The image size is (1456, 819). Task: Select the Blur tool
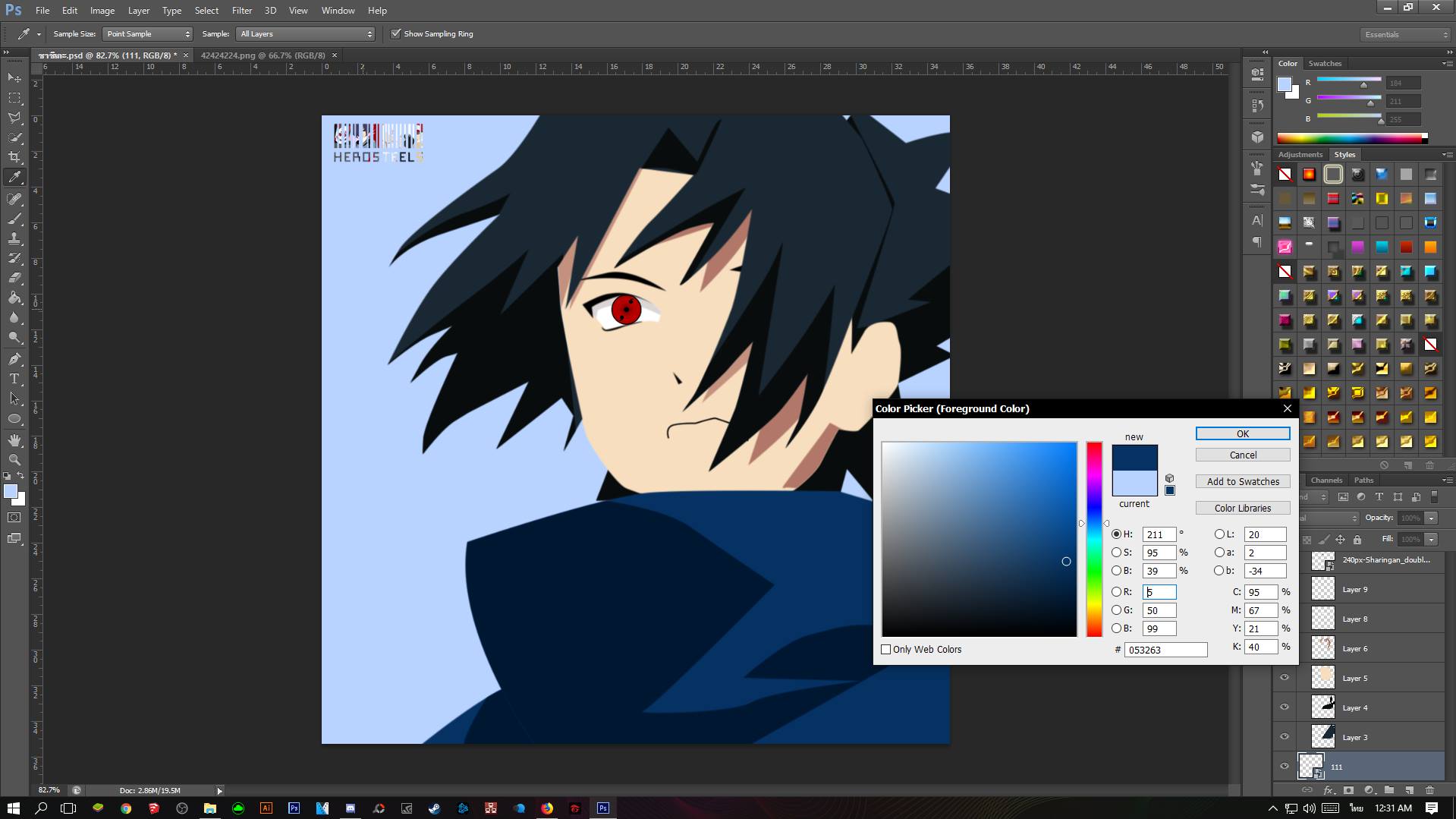click(14, 317)
